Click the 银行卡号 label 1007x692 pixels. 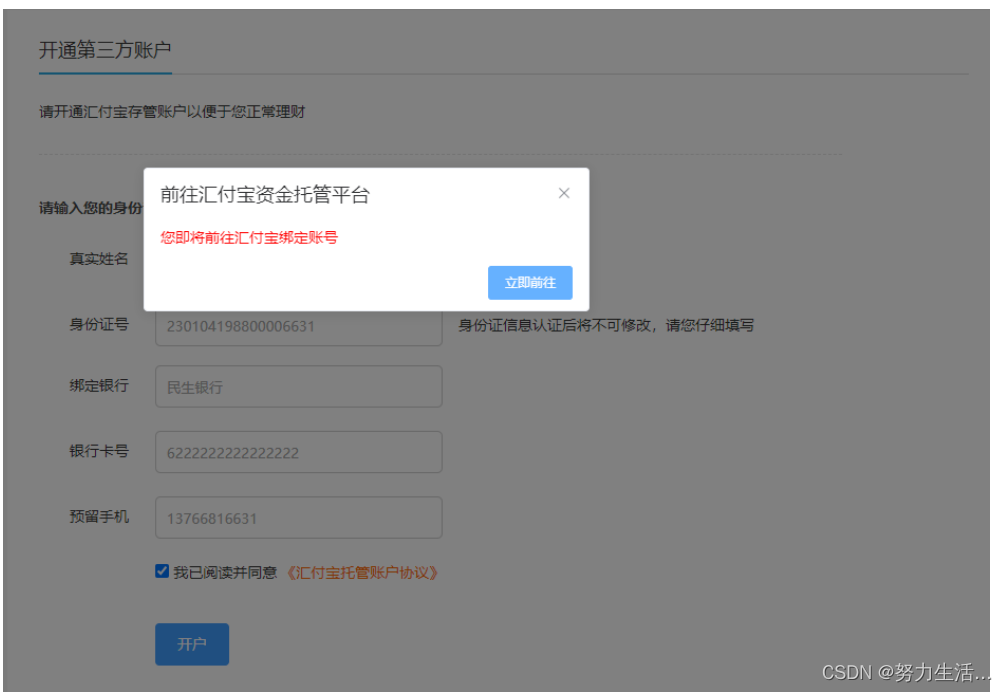tap(99, 451)
